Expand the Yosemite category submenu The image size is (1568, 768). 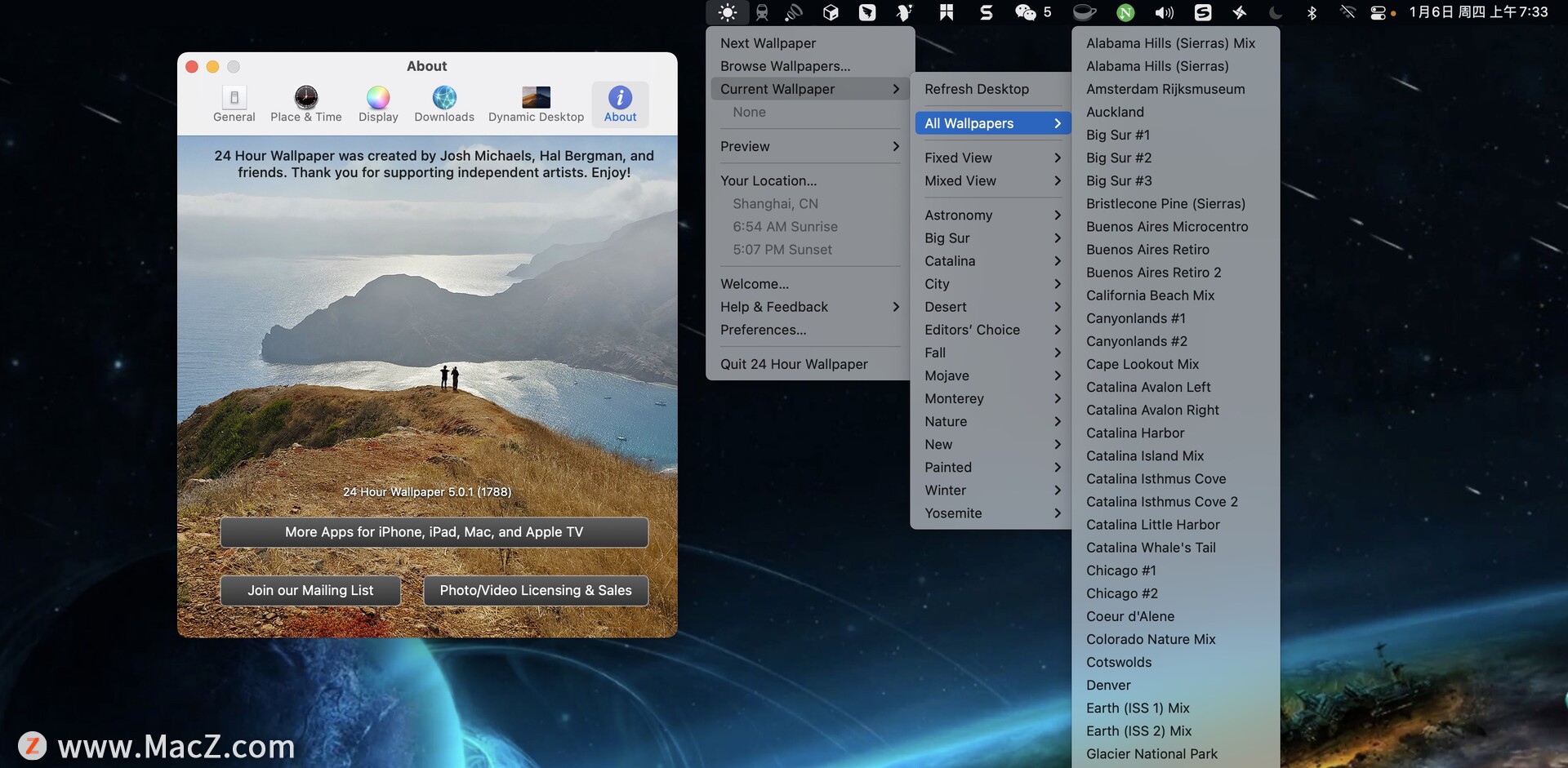click(993, 513)
